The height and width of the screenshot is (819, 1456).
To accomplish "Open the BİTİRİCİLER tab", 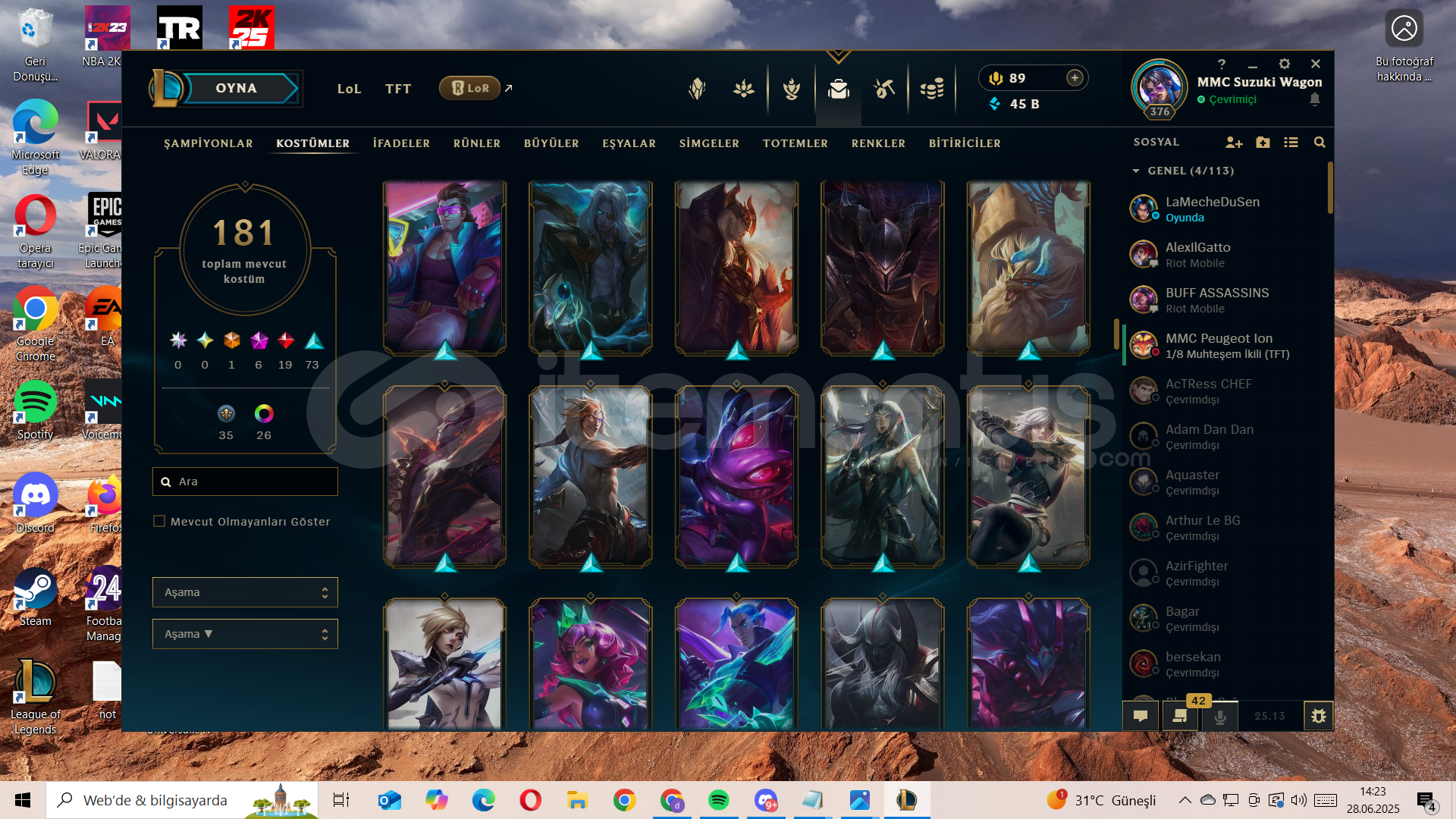I will 965,143.
